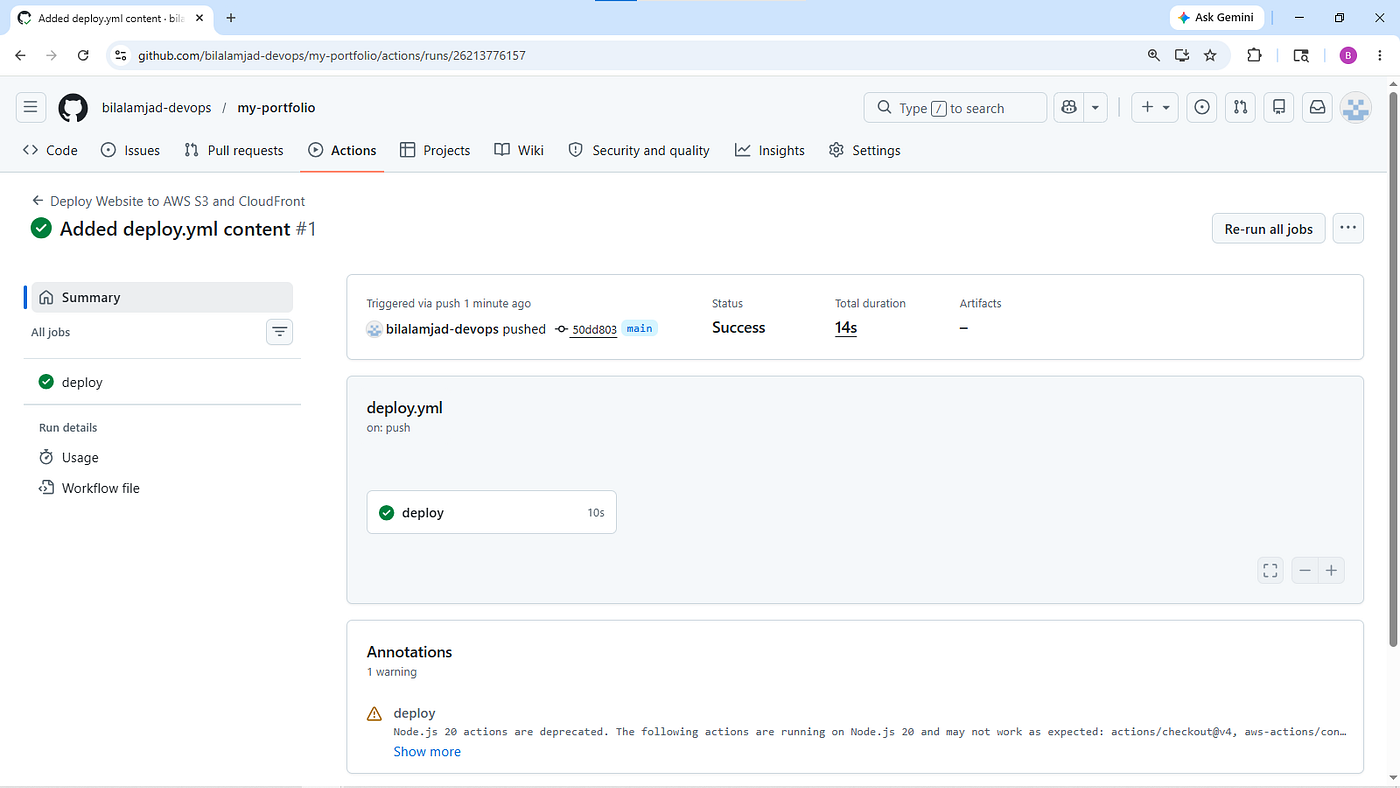This screenshot has width=1400, height=788.
Task: Open the deploy job in sidebar
Action: point(162,382)
